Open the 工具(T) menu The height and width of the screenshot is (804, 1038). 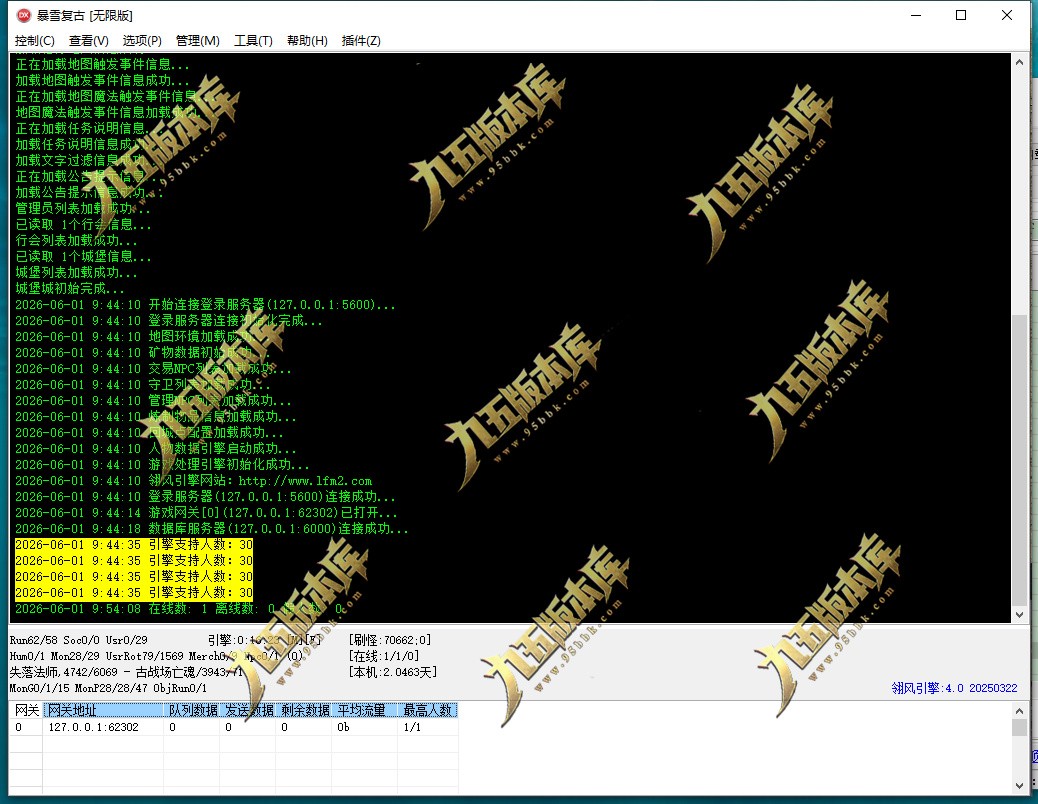[x=253, y=41]
